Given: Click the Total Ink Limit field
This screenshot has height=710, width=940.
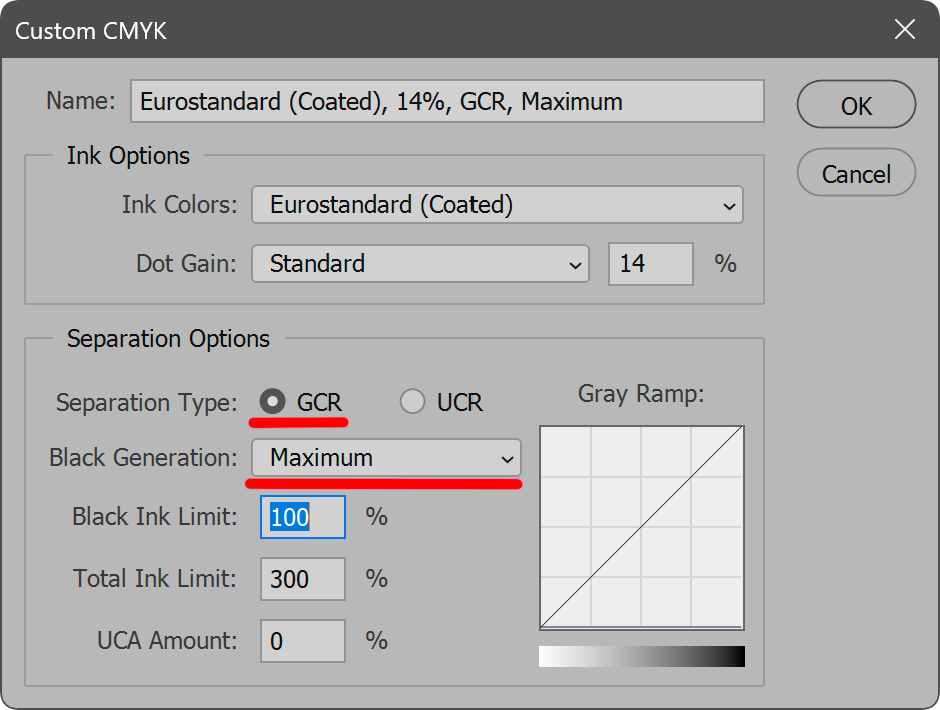Looking at the screenshot, I should 302,579.
